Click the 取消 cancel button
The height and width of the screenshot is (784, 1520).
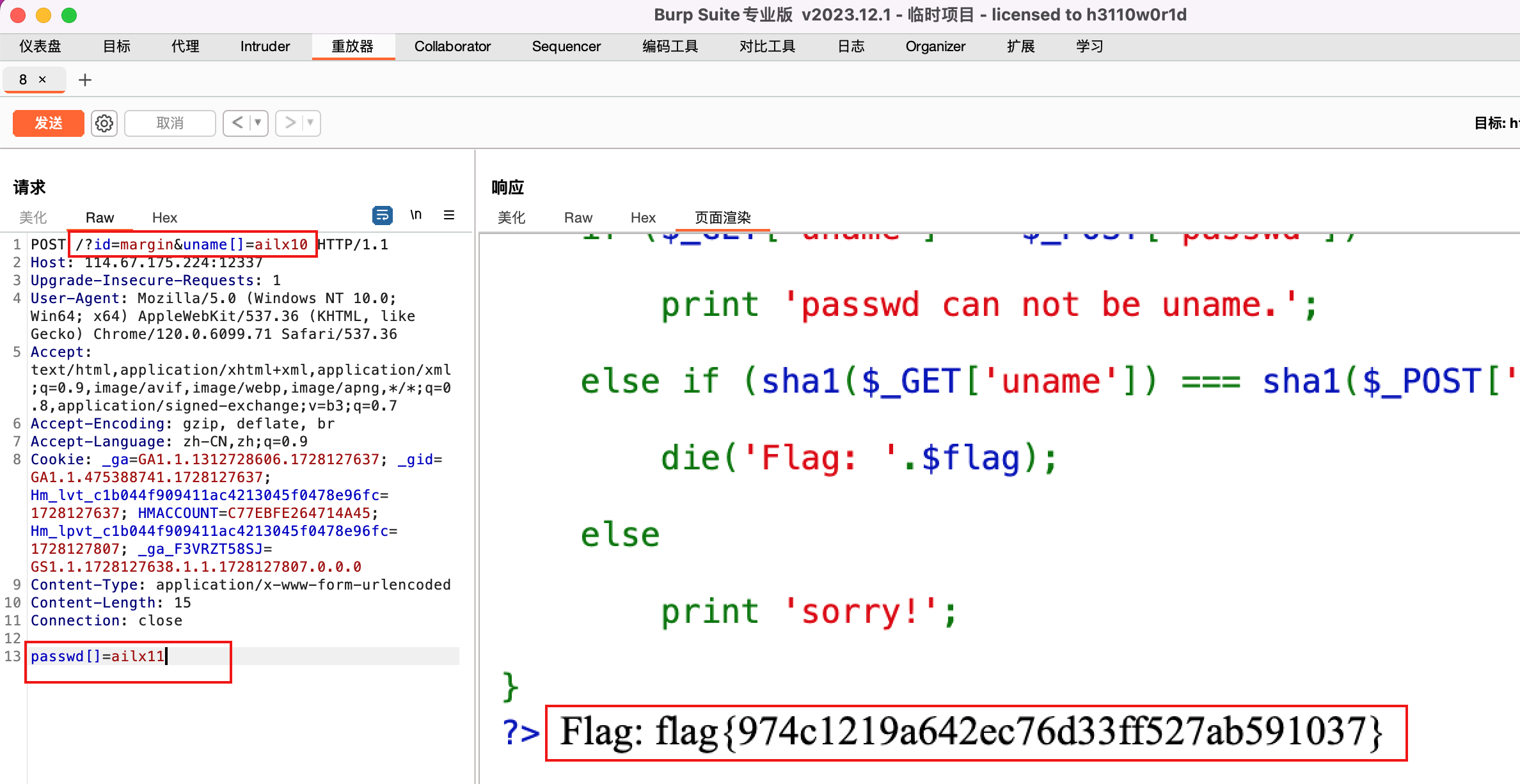(170, 123)
